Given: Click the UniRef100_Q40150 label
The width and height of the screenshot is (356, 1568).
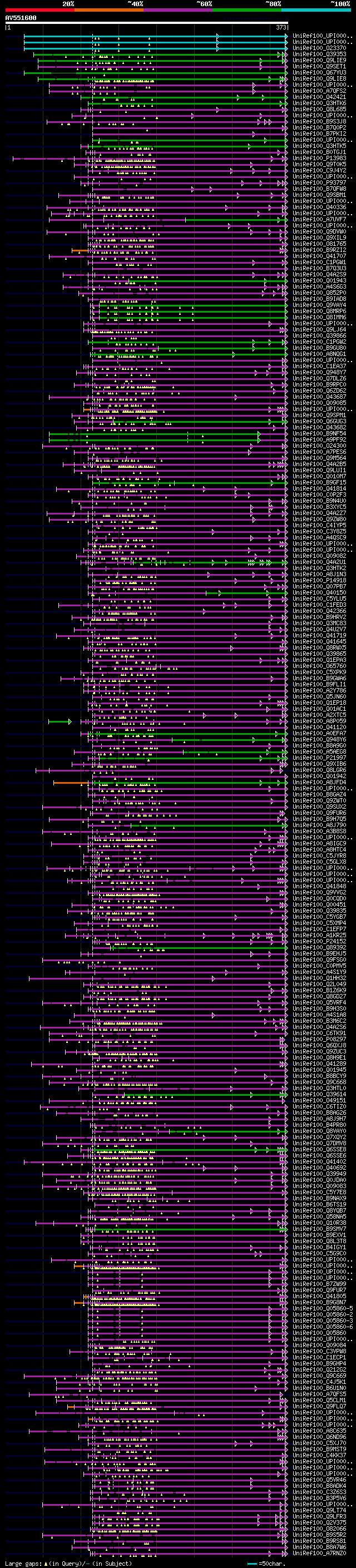Looking at the screenshot, I should [x=319, y=592].
